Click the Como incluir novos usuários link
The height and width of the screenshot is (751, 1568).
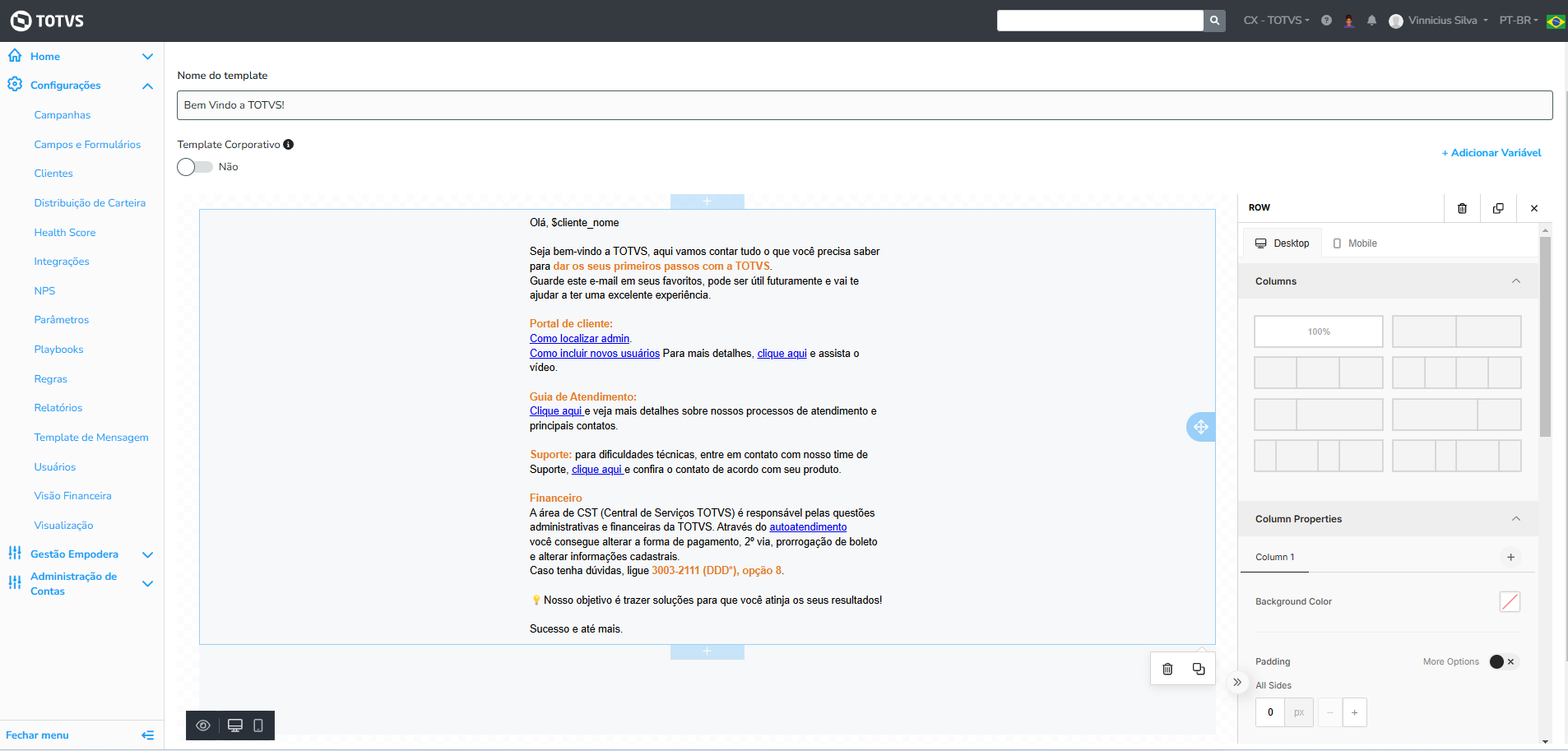pos(595,354)
